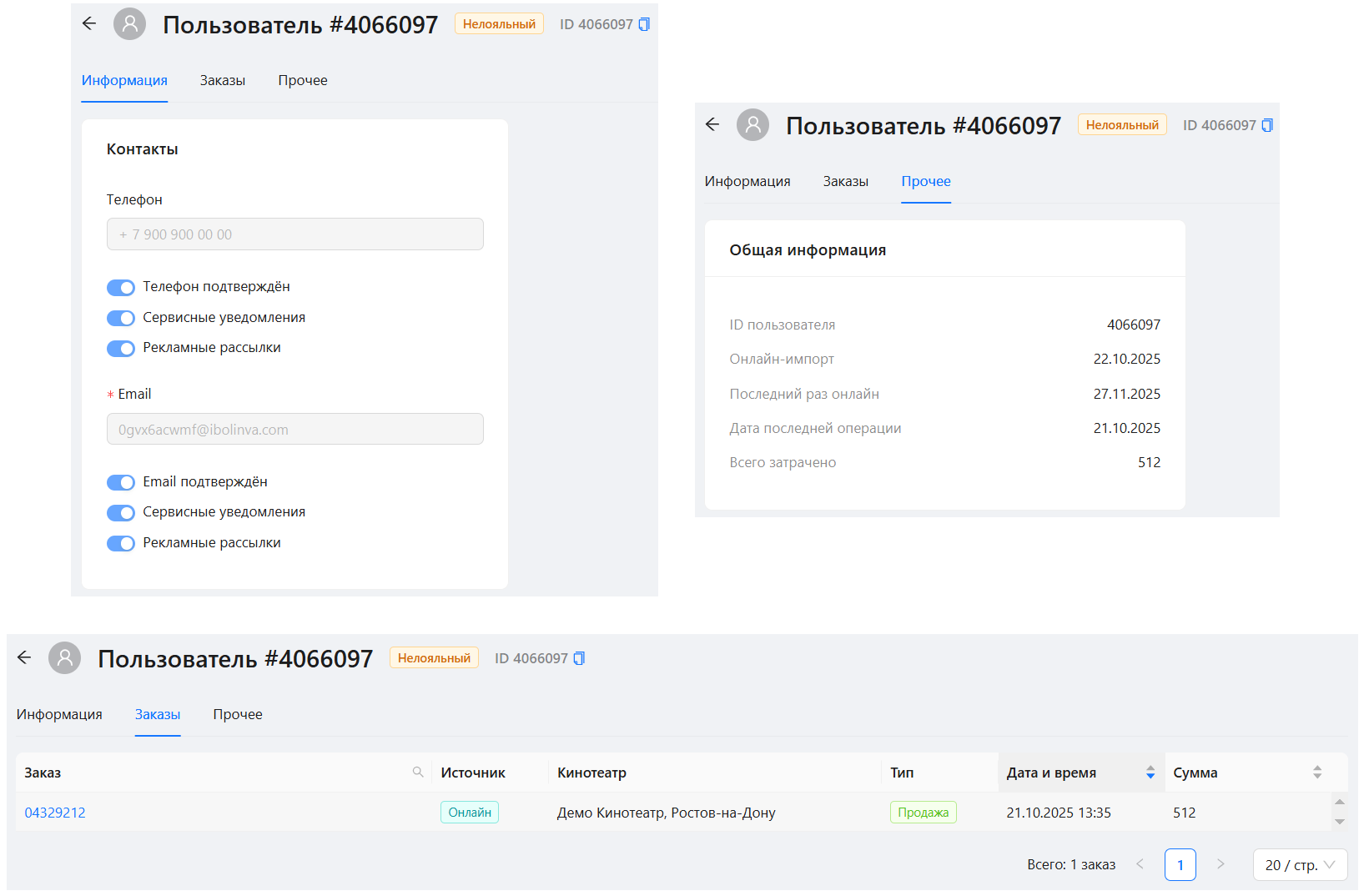
Task: Switch to Информация tab above Общая информация
Action: (747, 182)
